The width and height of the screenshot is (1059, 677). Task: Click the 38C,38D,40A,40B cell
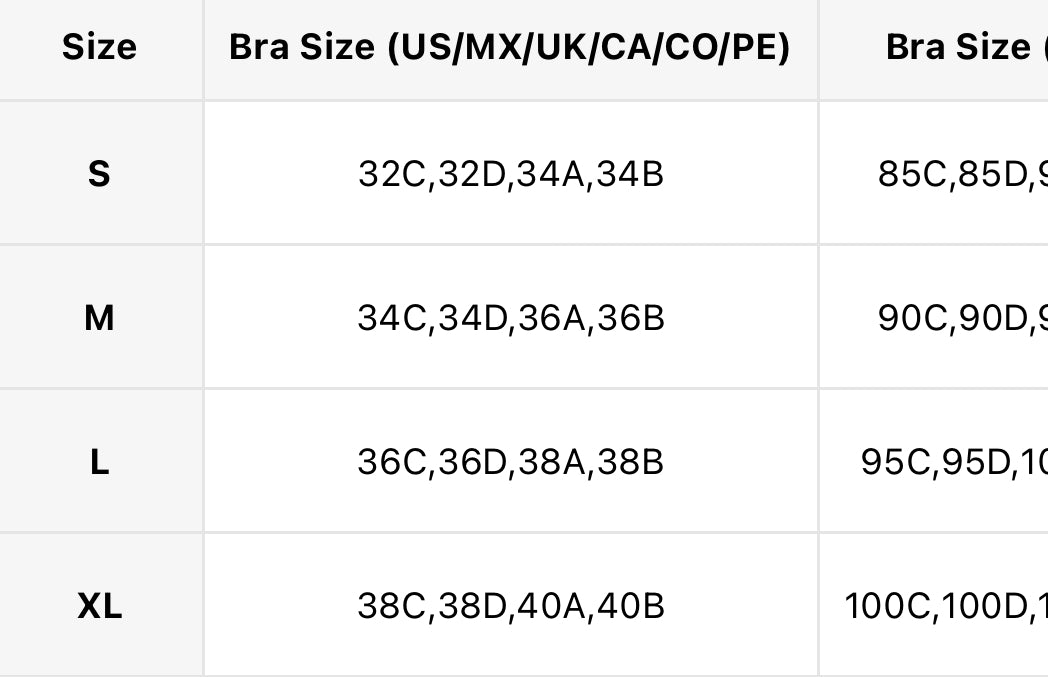click(x=510, y=606)
